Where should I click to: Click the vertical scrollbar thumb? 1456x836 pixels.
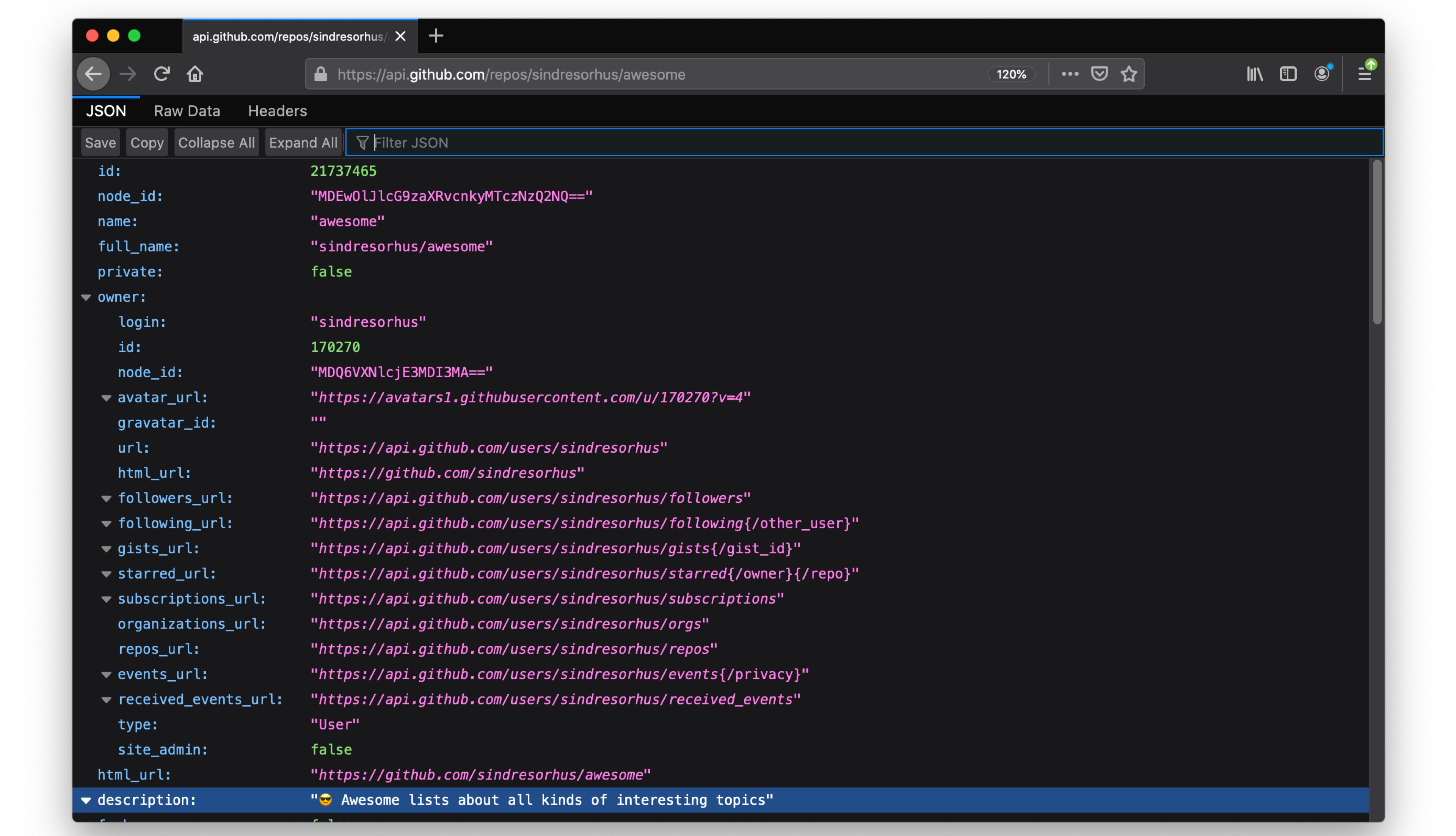pos(1377,242)
